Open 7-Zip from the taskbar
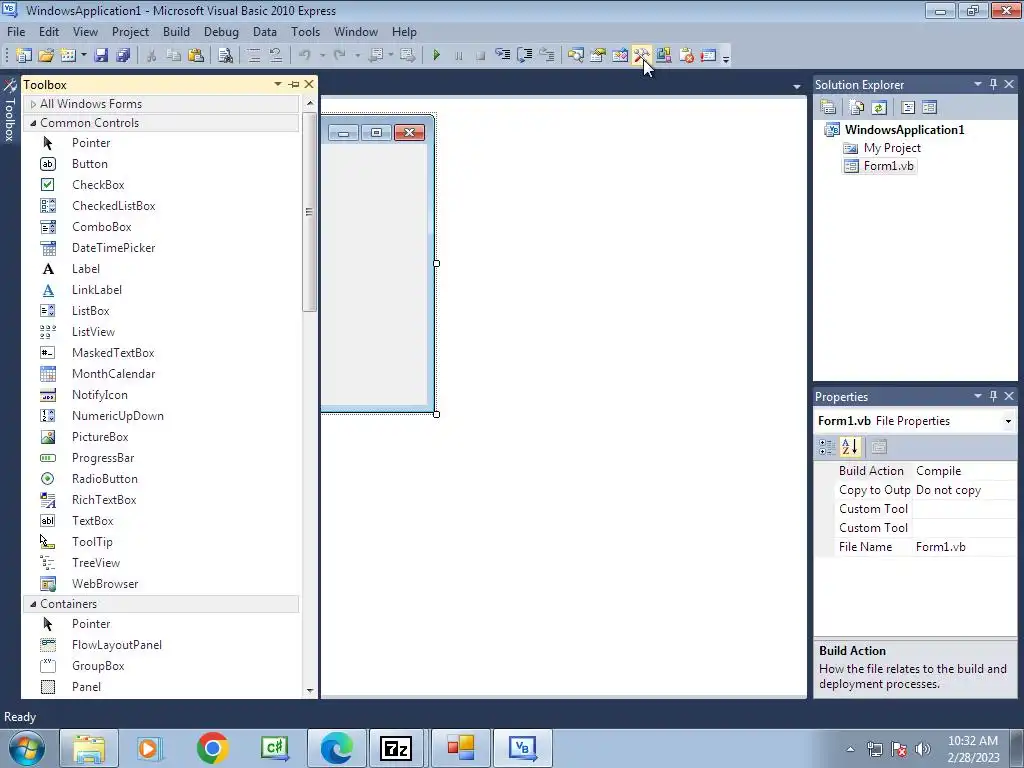 click(x=396, y=748)
